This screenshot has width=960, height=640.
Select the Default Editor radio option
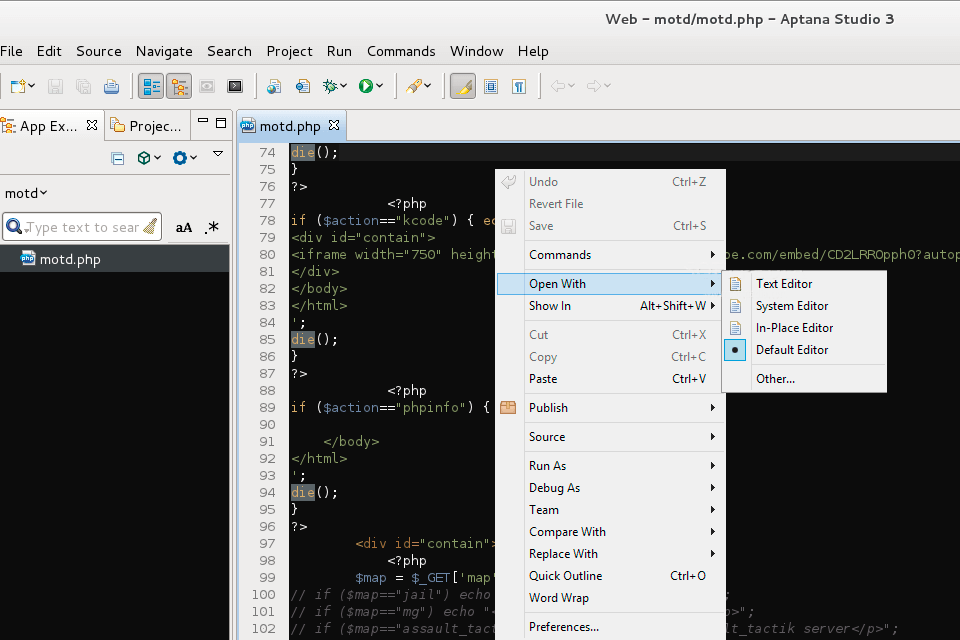click(x=804, y=350)
